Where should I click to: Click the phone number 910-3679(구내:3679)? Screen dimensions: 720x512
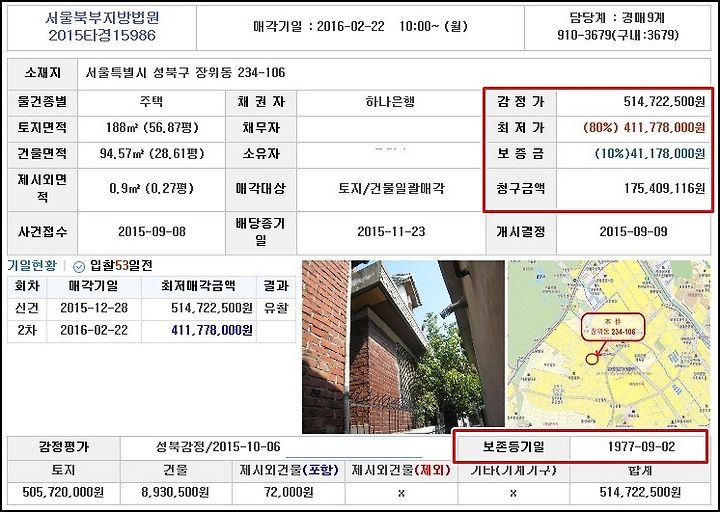618,35
